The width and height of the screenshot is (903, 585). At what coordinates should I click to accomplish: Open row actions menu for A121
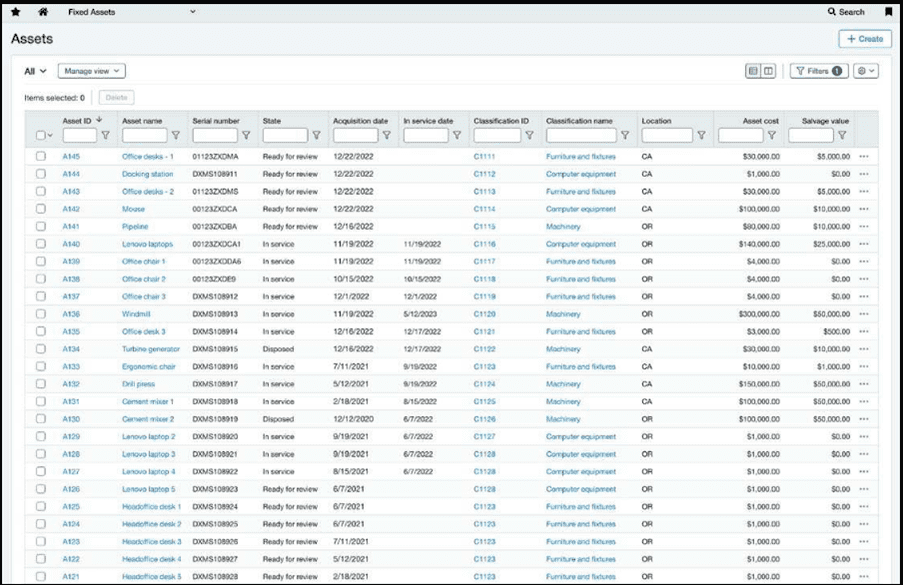tap(864, 576)
